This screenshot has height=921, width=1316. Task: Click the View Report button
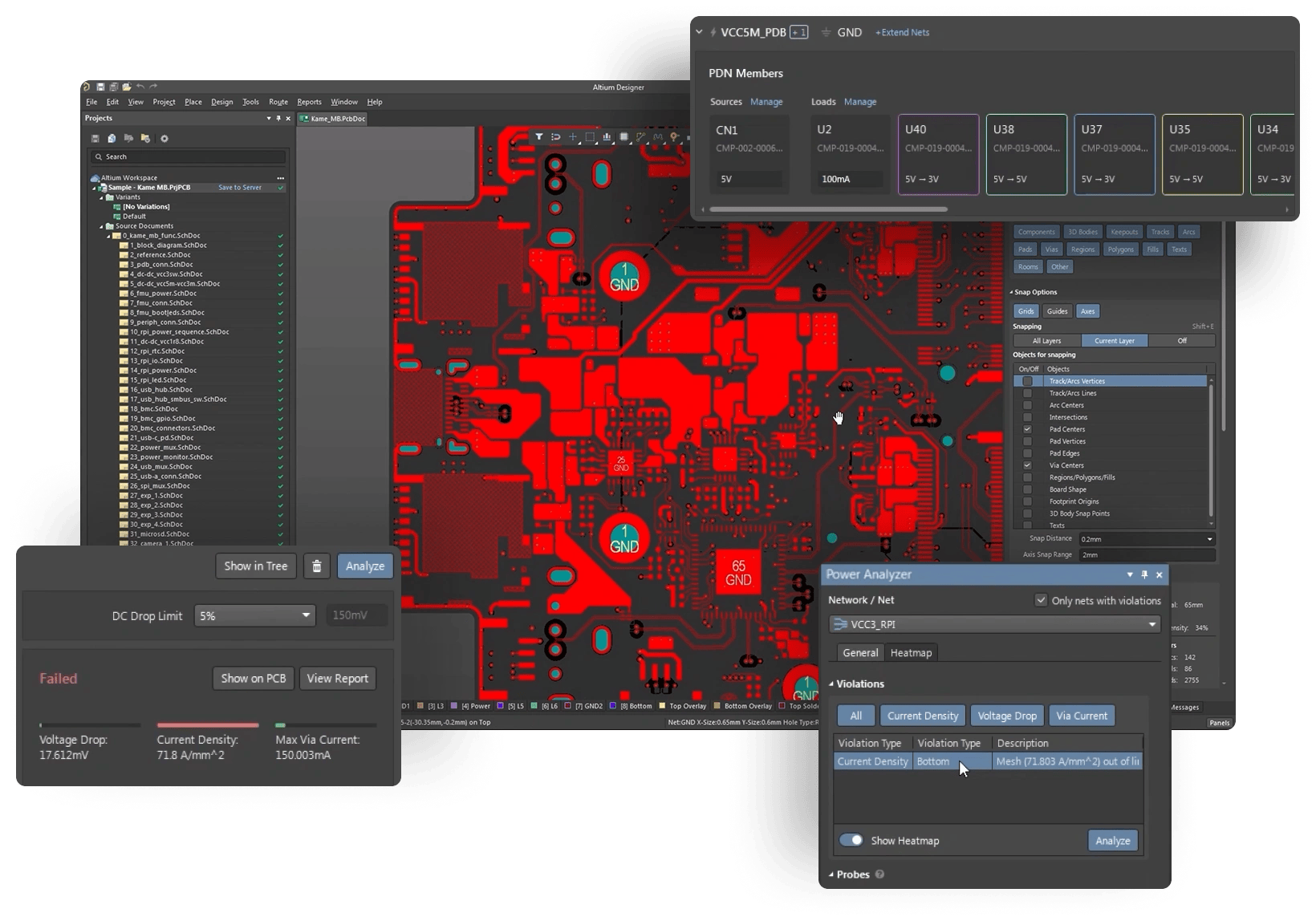pos(337,679)
